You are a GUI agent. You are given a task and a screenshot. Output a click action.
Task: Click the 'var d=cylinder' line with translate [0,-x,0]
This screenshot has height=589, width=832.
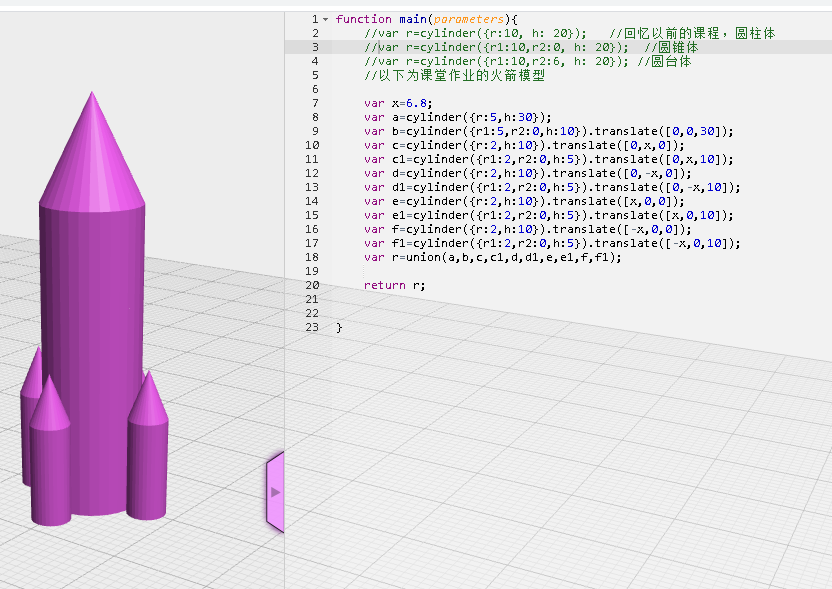(528, 173)
